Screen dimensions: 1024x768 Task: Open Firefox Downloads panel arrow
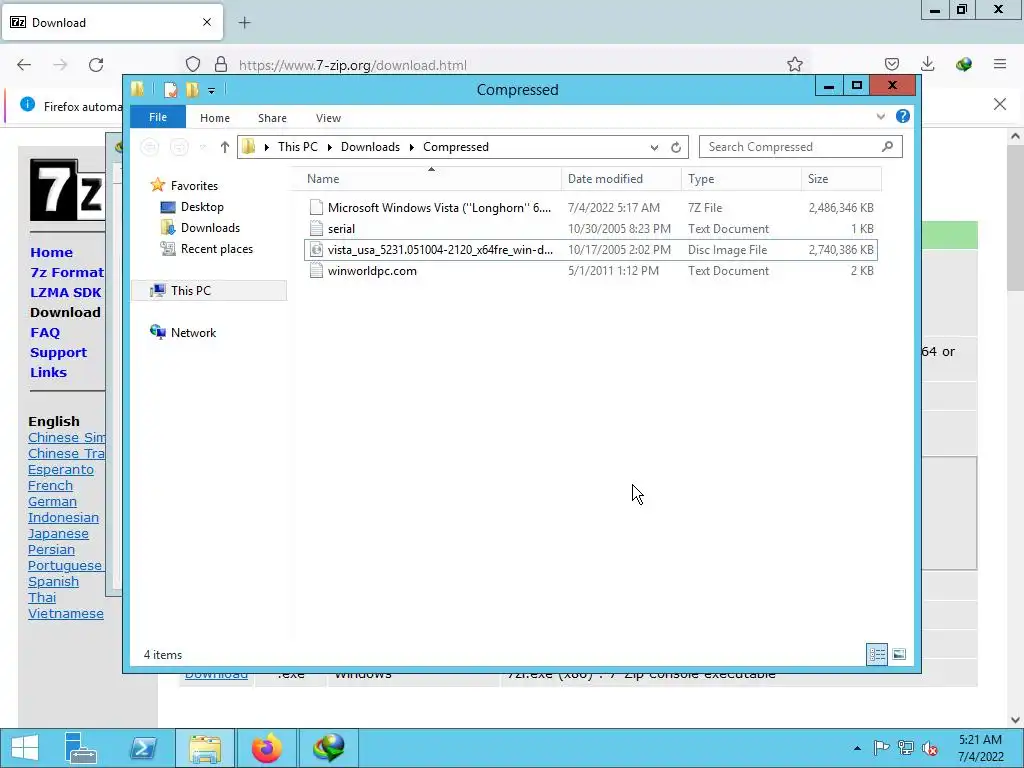927,64
